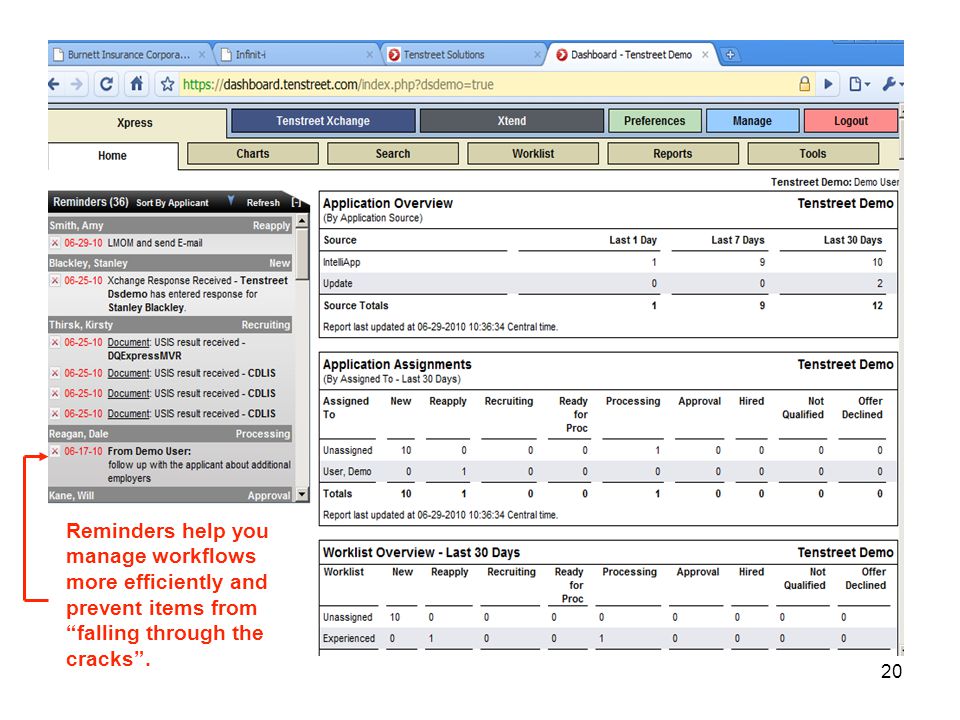The width and height of the screenshot is (960, 720).
Task: Open the Kane, Will reminder header
Action: point(170,495)
